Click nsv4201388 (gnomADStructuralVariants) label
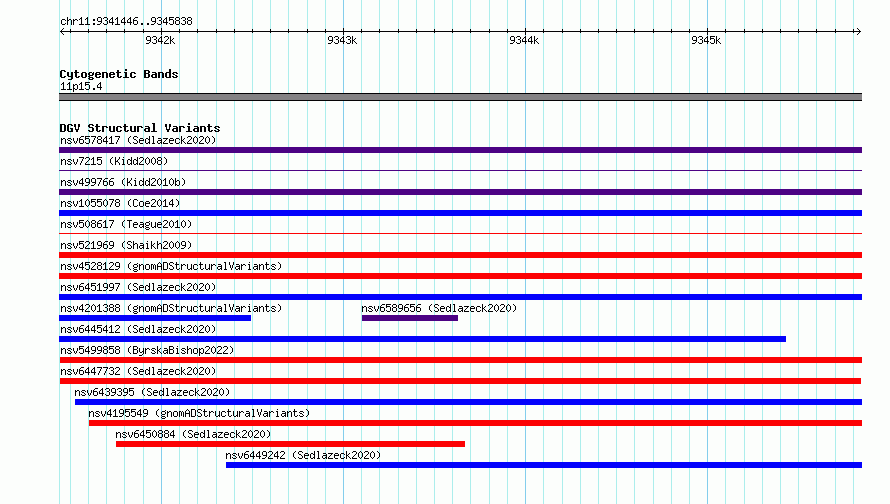Image resolution: width=890 pixels, height=504 pixels. 171,308
